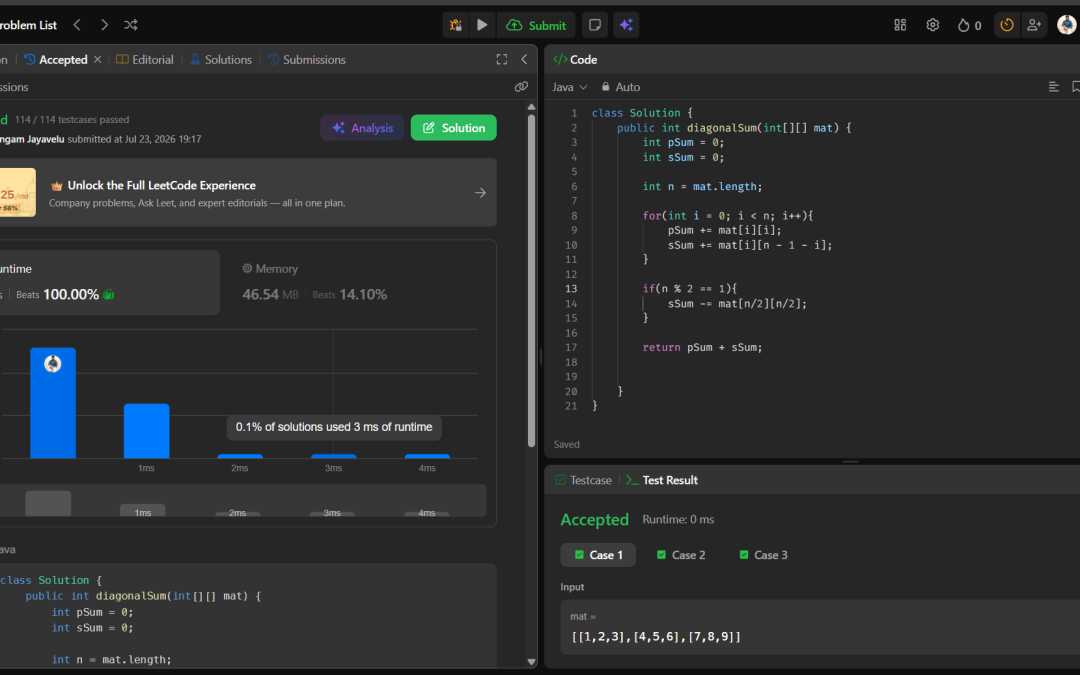Close the Accepted tab
This screenshot has height=675, width=1080.
pos(98,59)
